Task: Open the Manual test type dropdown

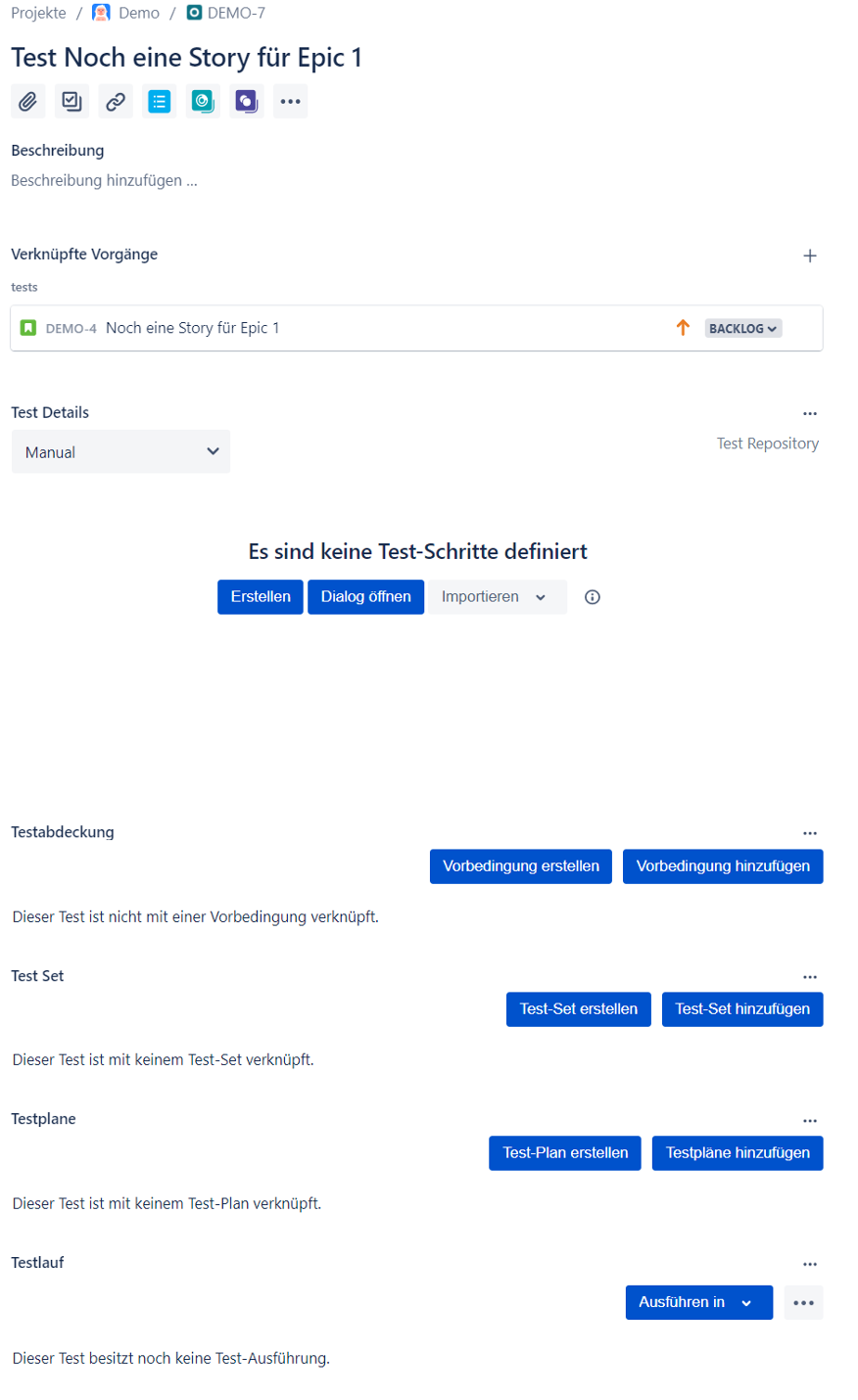Action: (121, 451)
